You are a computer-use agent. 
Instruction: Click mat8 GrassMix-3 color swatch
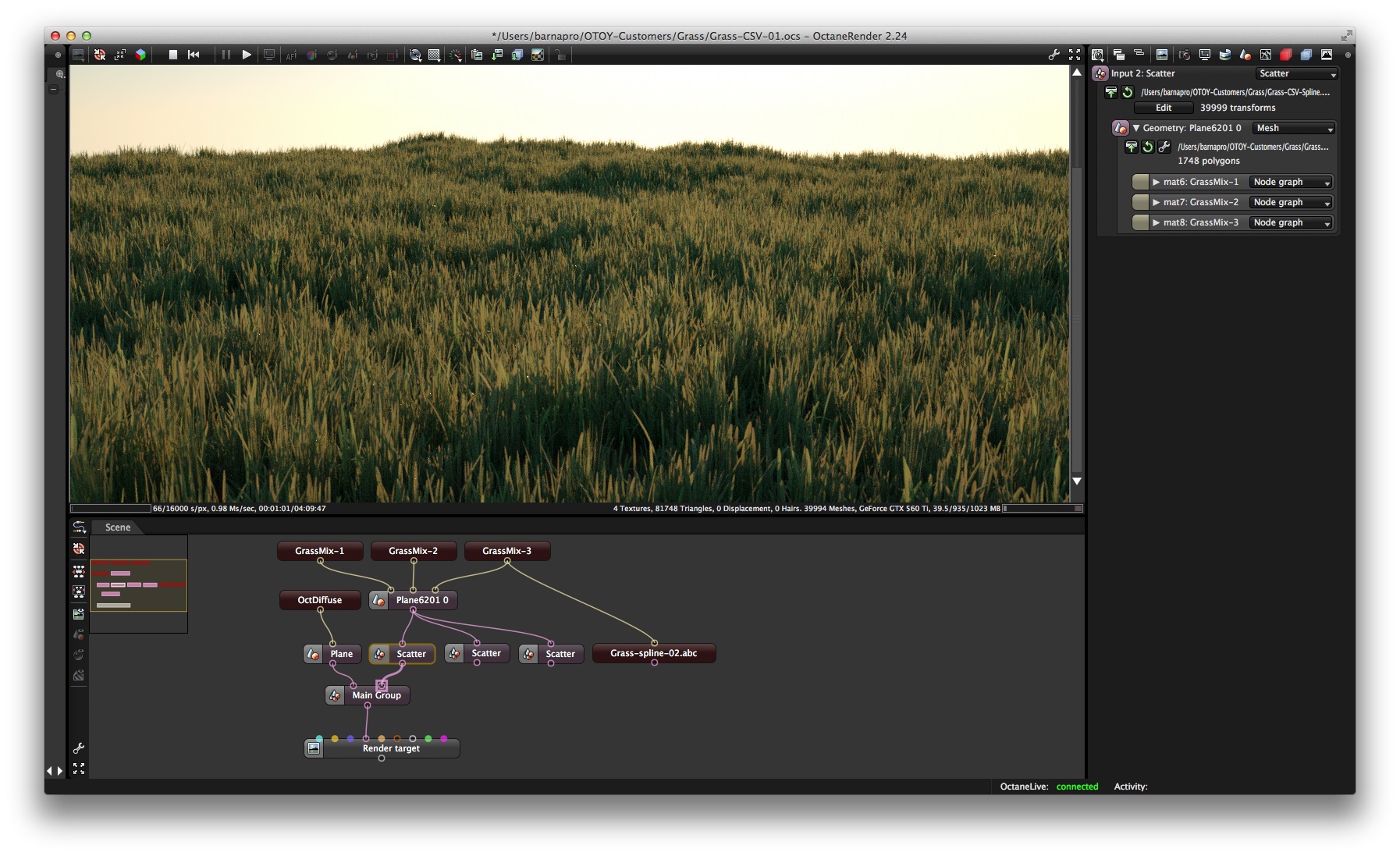pos(1141,222)
